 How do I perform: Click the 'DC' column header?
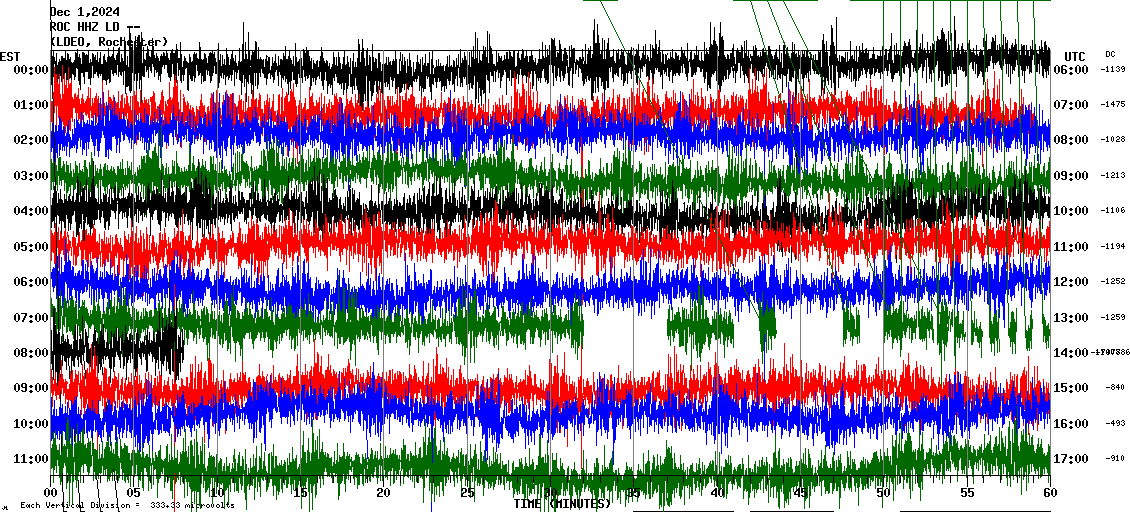click(x=1110, y=54)
